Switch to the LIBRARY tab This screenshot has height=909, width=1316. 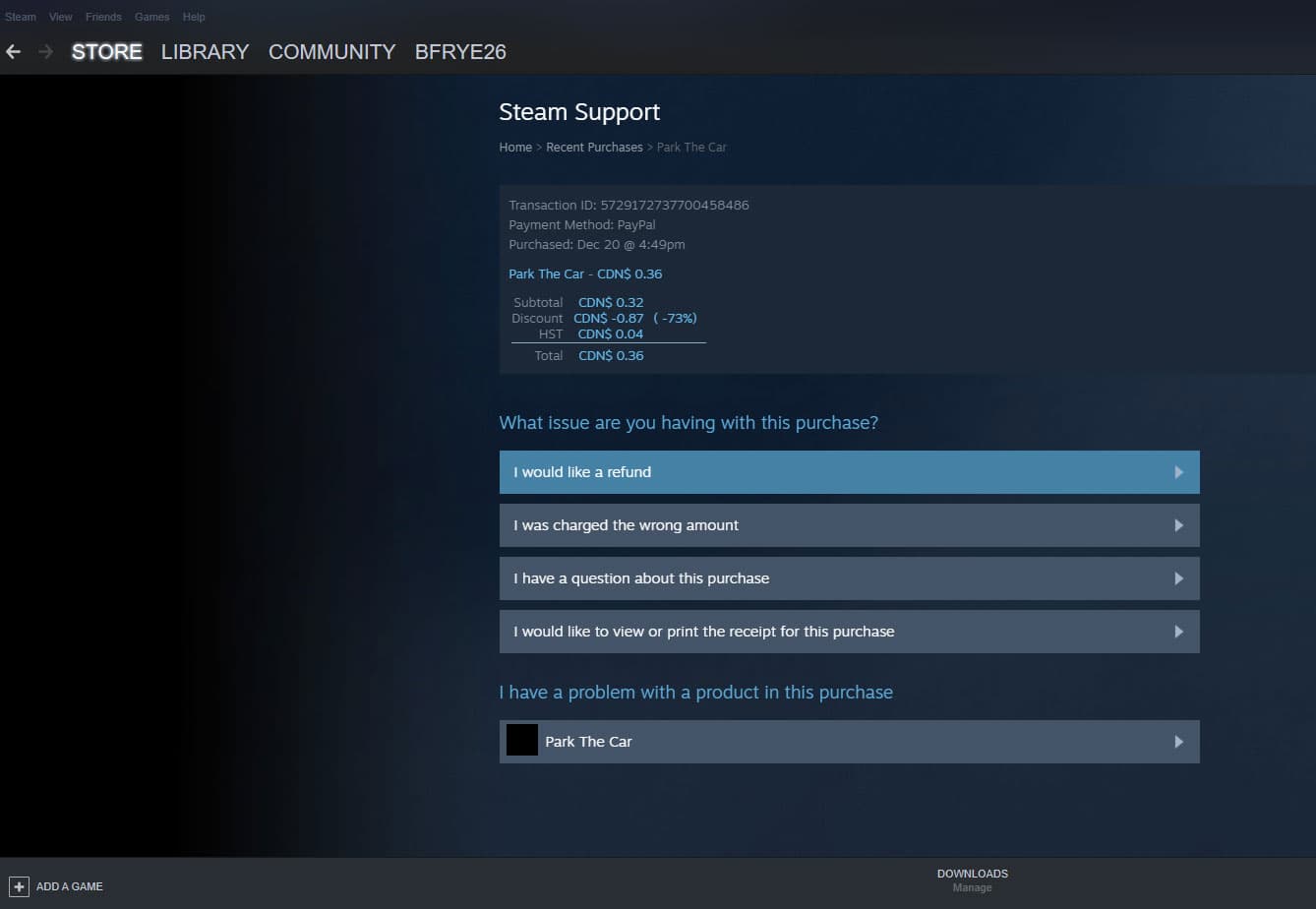coord(205,52)
